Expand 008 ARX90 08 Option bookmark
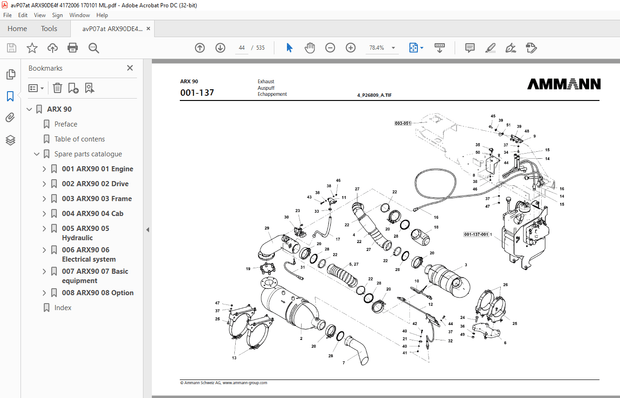Screen dimensions: 620x398 pos(44,293)
